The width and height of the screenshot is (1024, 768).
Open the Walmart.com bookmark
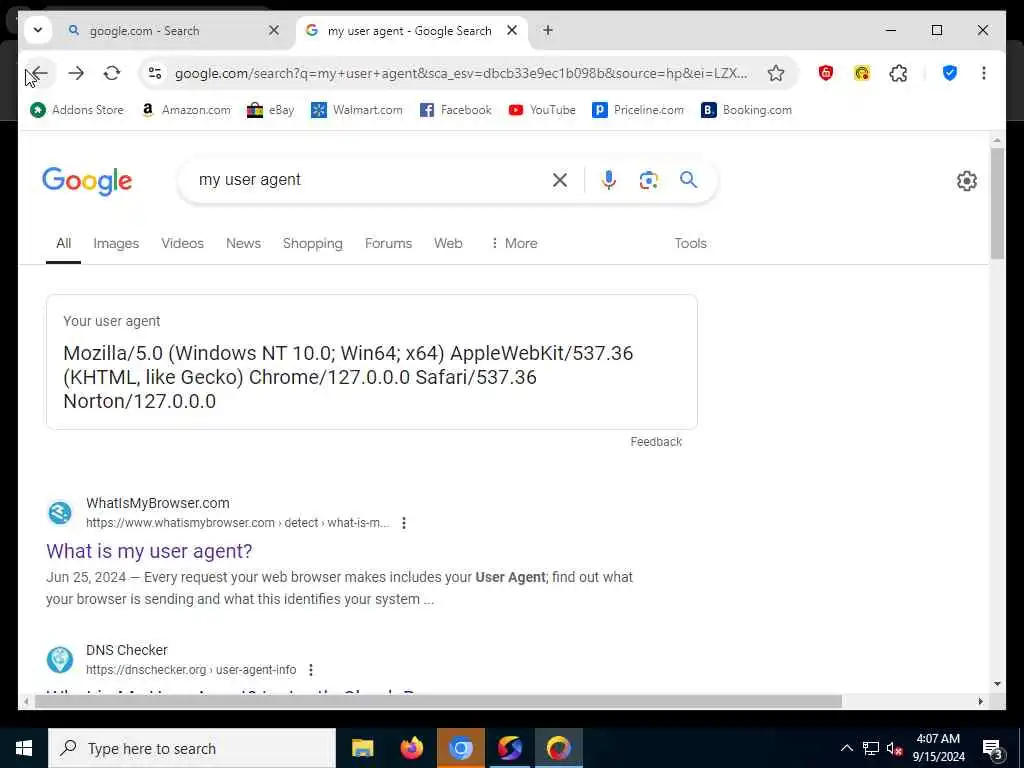357,110
